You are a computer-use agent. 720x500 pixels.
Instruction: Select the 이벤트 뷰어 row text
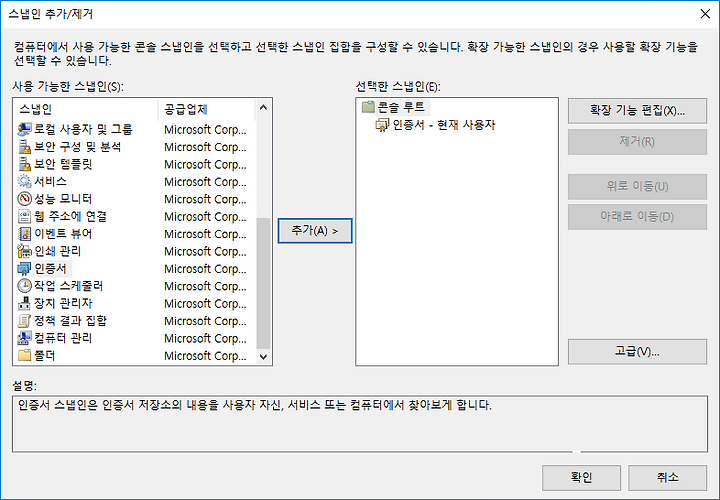[x=63, y=234]
